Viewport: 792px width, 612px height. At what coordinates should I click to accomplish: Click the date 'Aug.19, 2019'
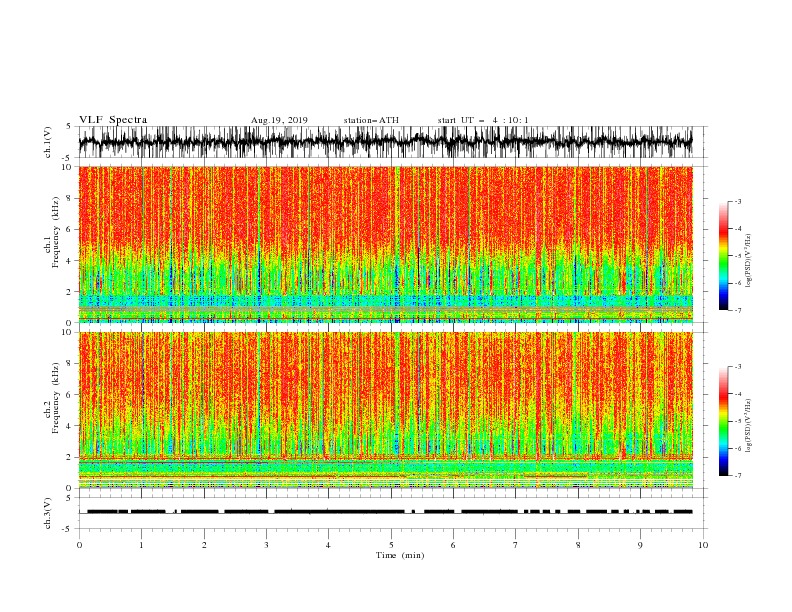279,120
